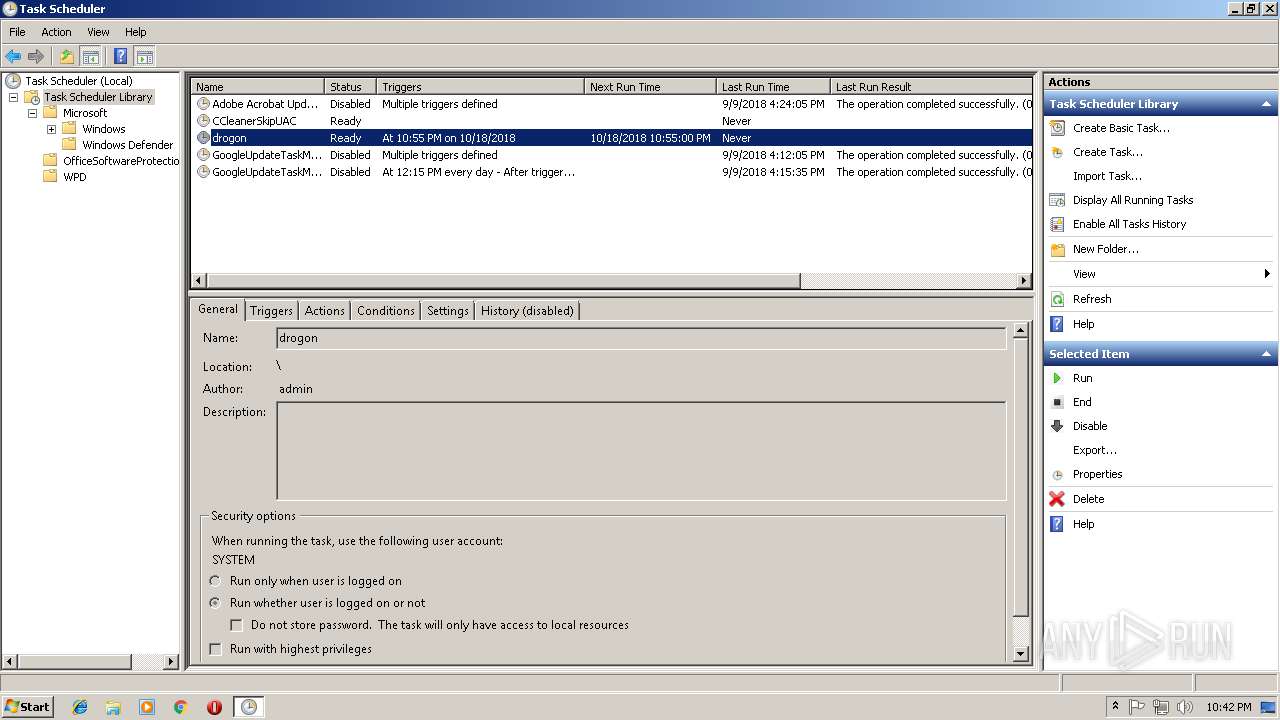Image resolution: width=1280 pixels, height=720 pixels.
Task: Sort by the Status column header
Action: [350, 87]
